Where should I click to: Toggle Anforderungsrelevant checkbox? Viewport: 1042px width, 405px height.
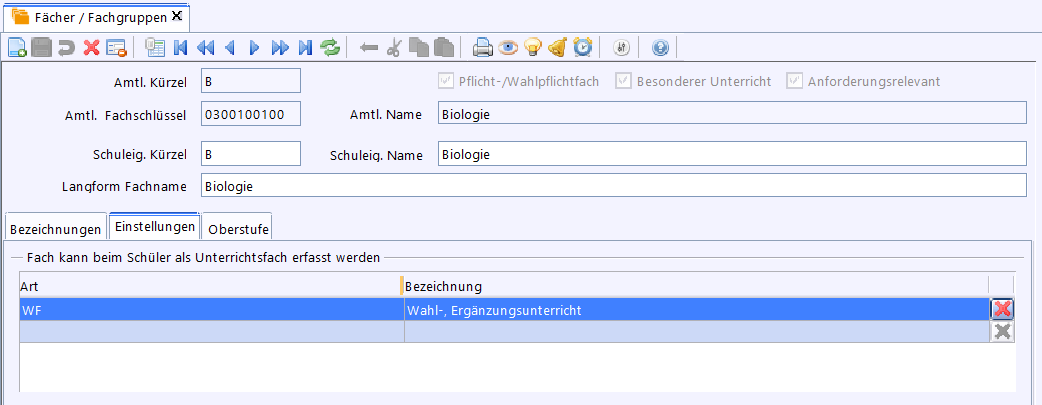[x=794, y=81]
